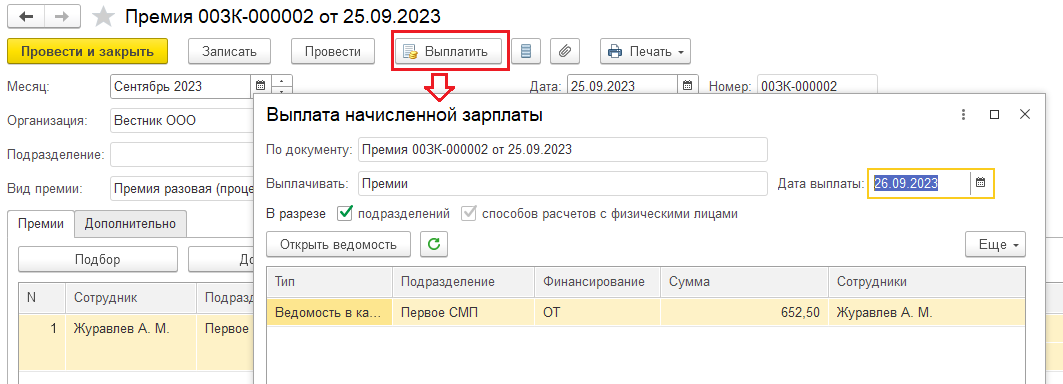Focus the Дата field 25.09.2023
Screen dimensions: 1063x384
point(622,86)
